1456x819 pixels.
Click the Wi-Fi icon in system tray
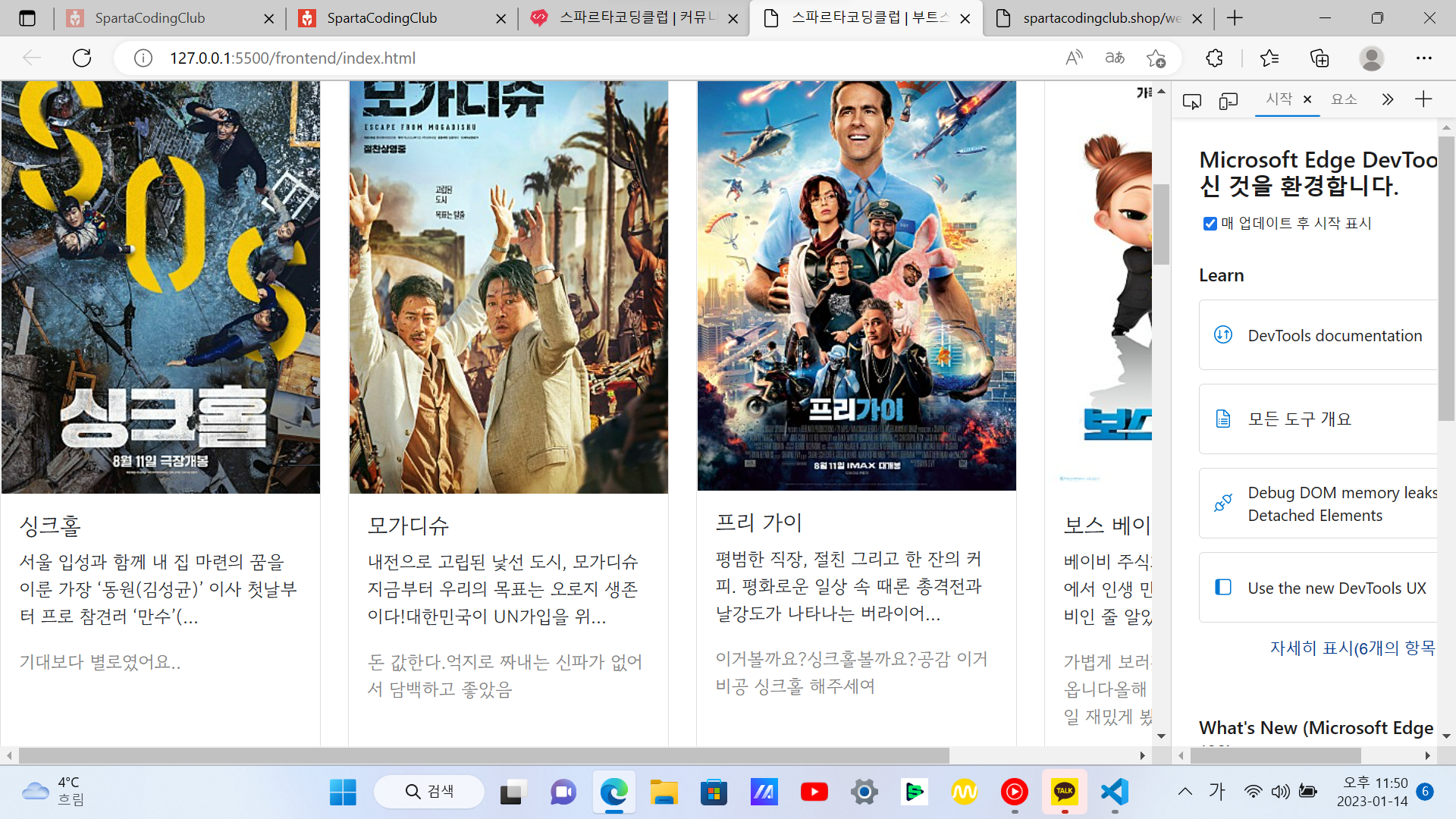(x=1253, y=792)
